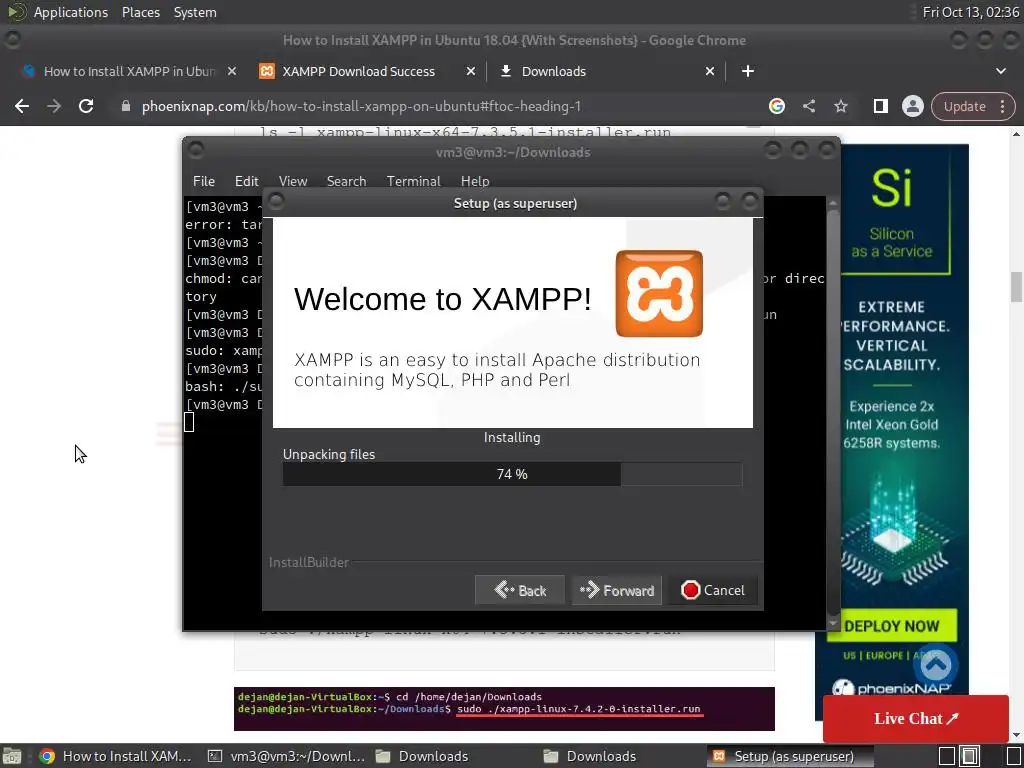
Task: Click the Live Chat button
Action: click(x=916, y=718)
